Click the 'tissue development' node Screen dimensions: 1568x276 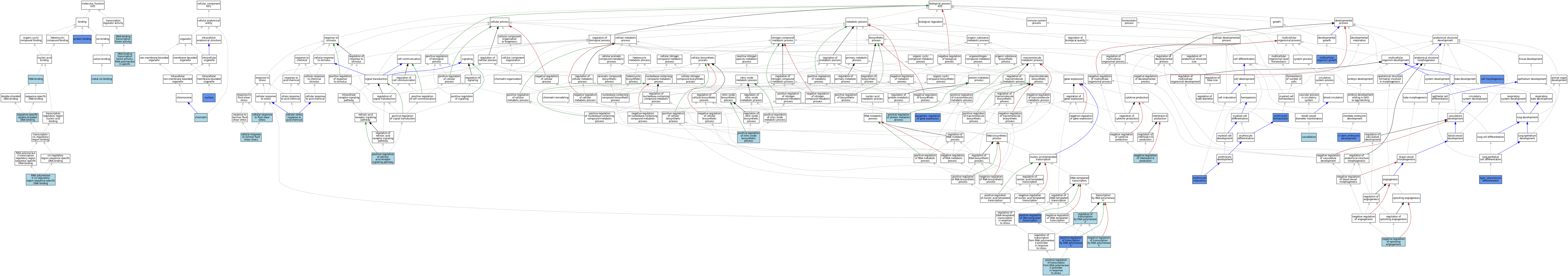[1525, 59]
